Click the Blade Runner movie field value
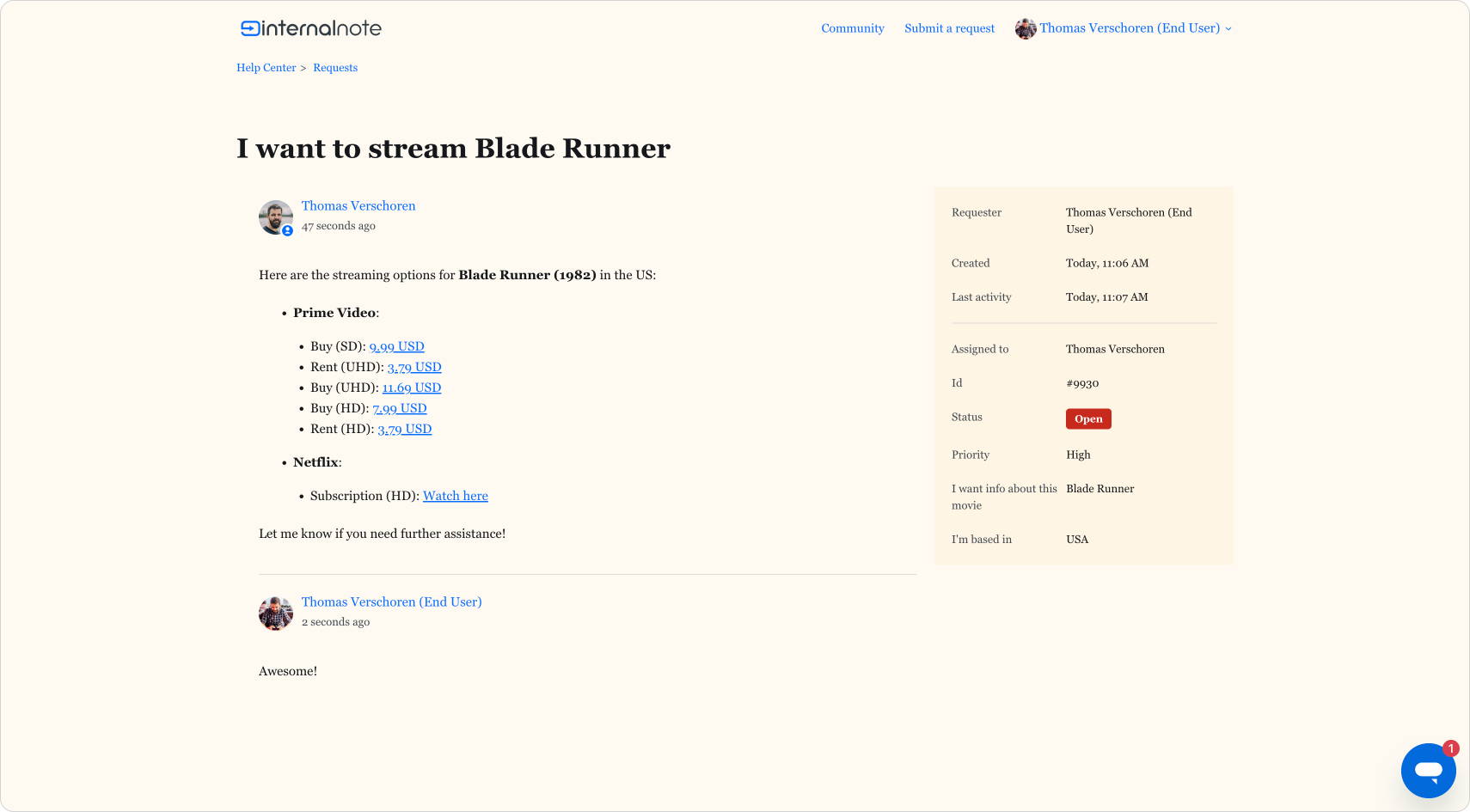The image size is (1470, 812). point(1100,489)
